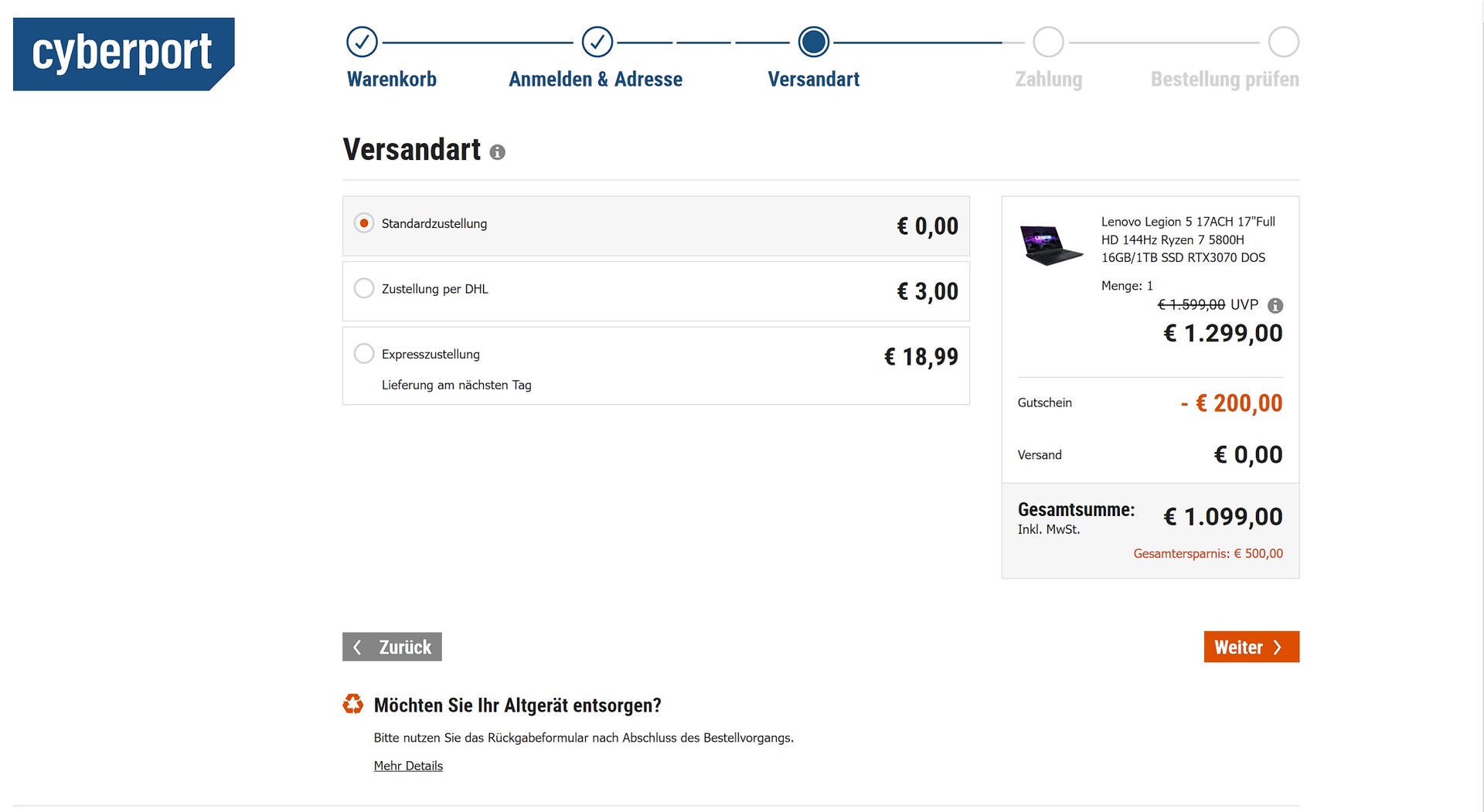Click the Warenkorb step checkmark circle
Image resolution: width=1484 pixels, height=812 pixels.
tap(362, 42)
